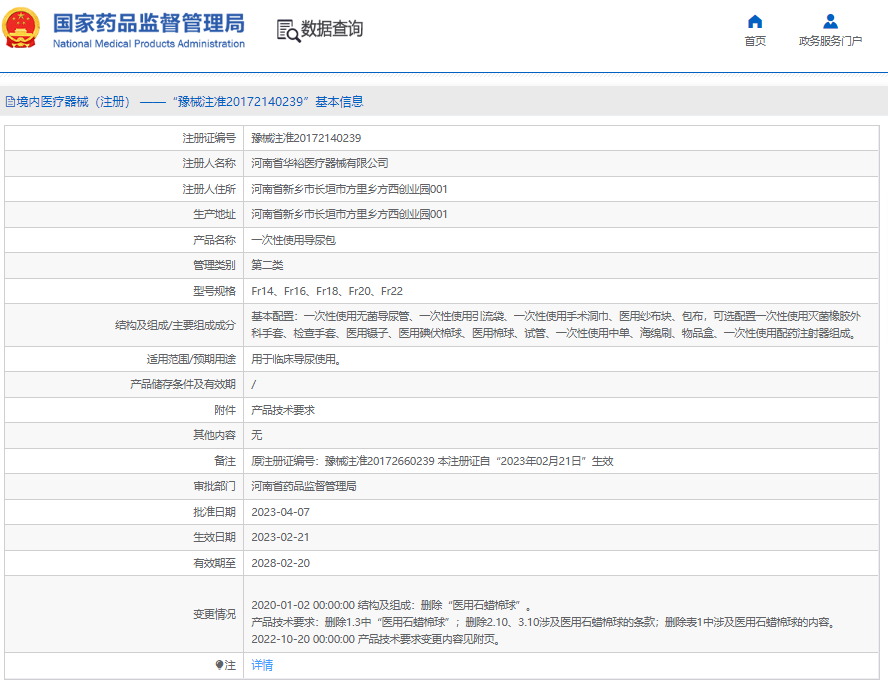This screenshot has width=888, height=689.
Task: Open the government service portal user icon
Action: click(830, 22)
